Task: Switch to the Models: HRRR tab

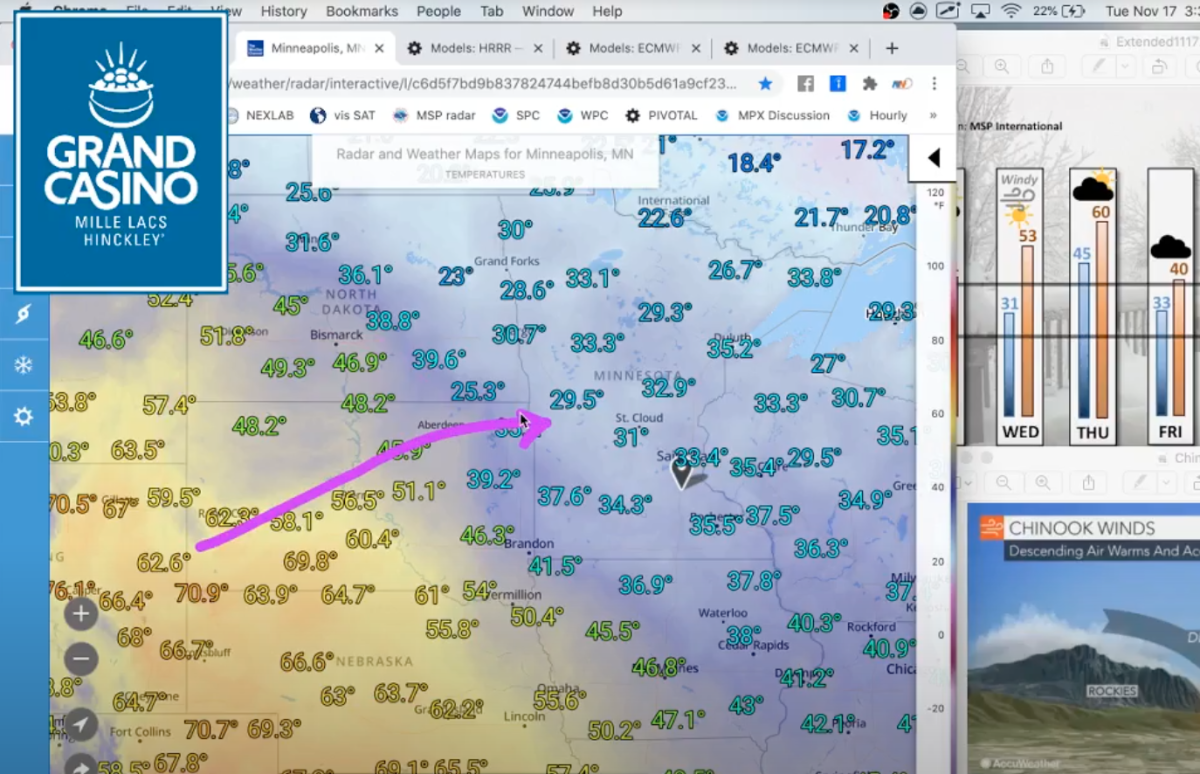Action: click(470, 47)
